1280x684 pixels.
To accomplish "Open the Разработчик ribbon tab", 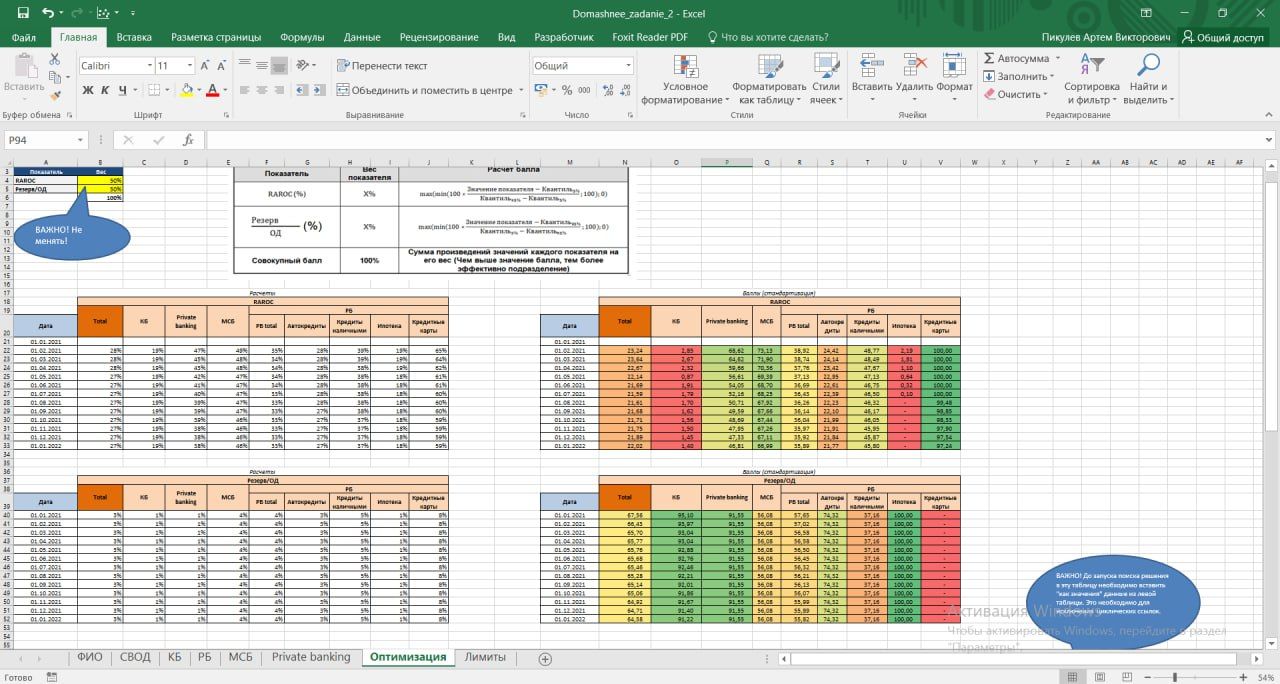I will 564,37.
